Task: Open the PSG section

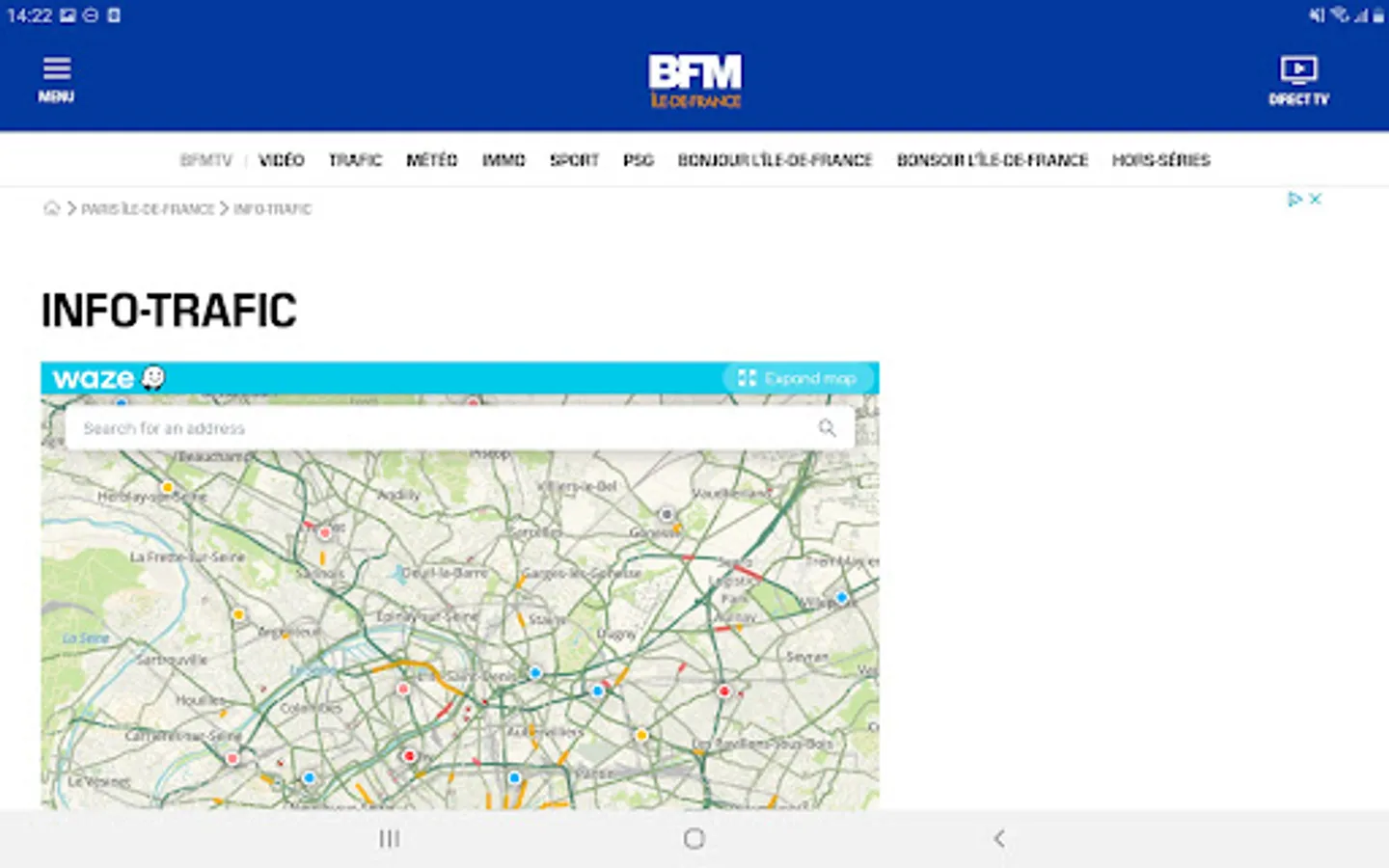Action: click(638, 160)
